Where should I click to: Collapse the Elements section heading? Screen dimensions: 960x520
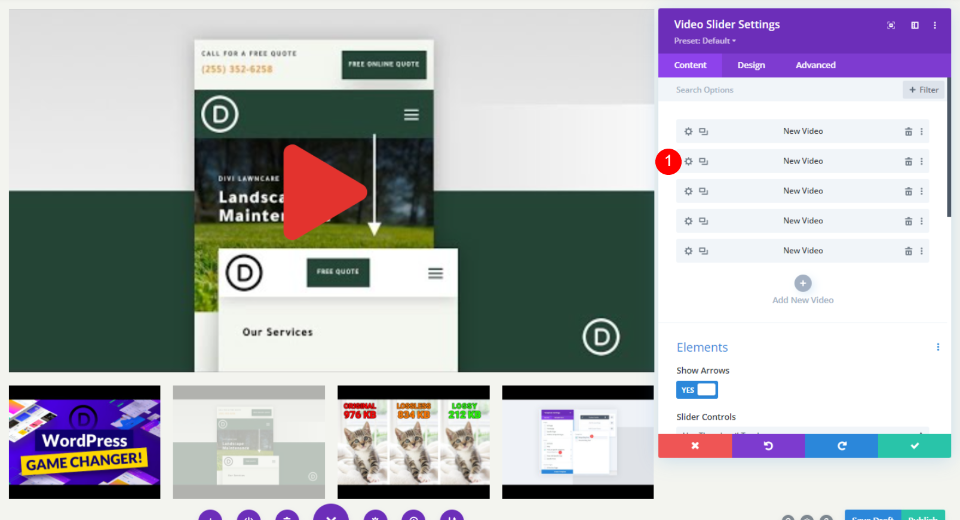click(702, 347)
